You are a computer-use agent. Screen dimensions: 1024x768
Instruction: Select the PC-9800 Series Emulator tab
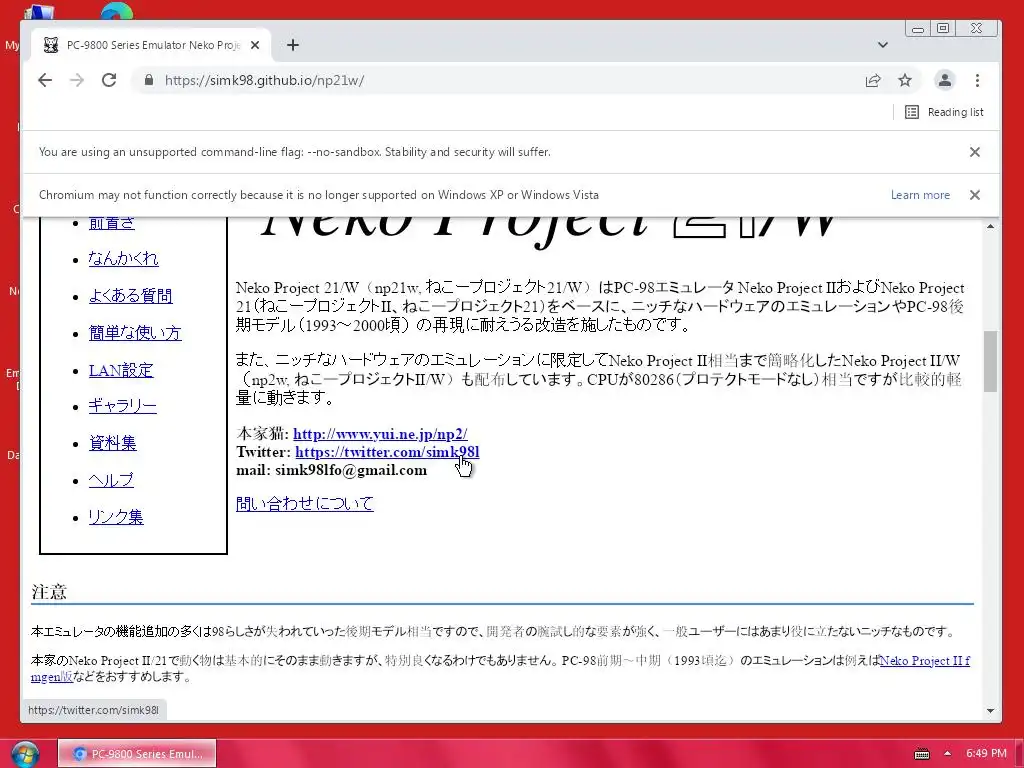(x=151, y=45)
